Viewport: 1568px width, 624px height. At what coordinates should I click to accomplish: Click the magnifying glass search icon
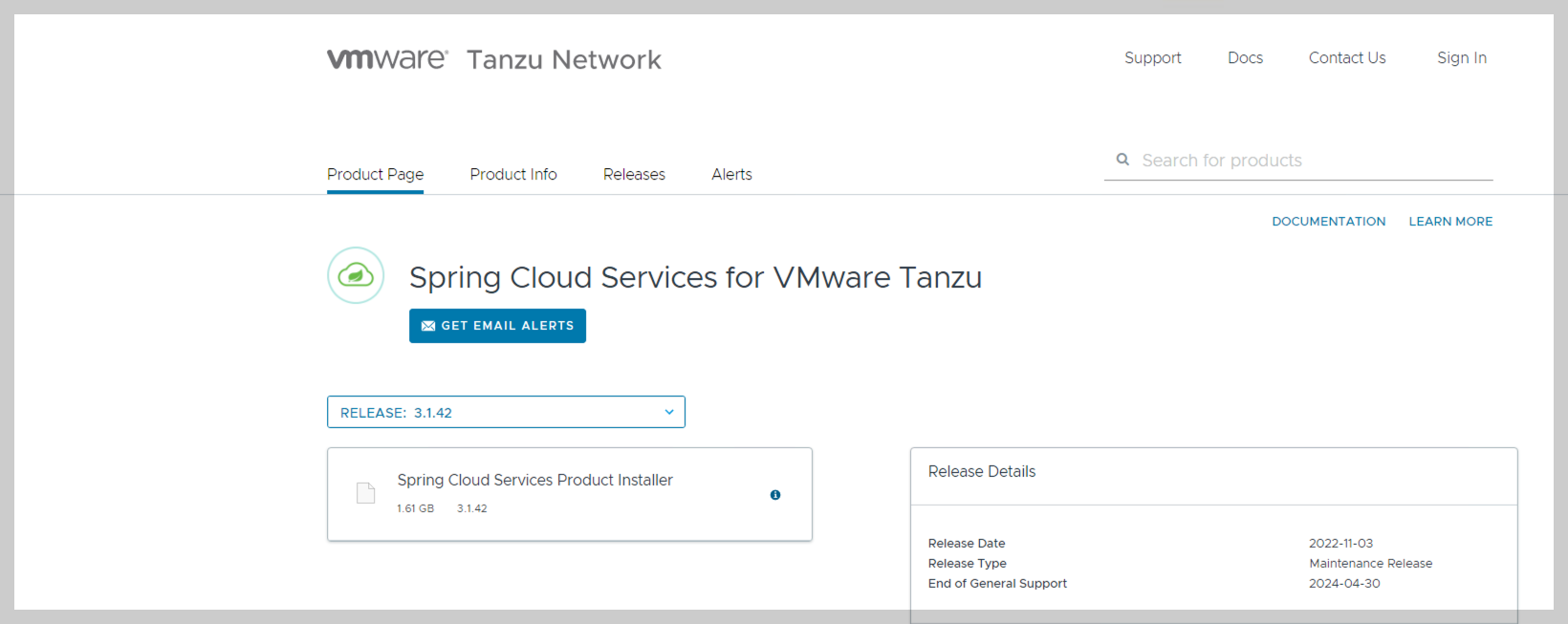[x=1122, y=160]
